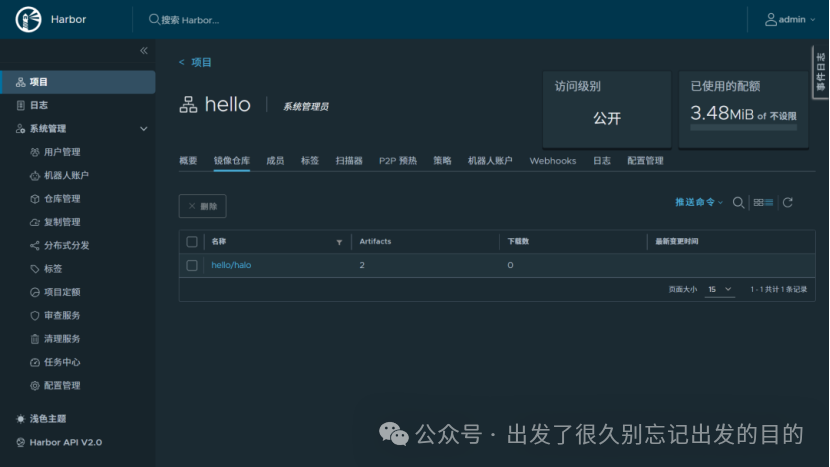Collapse the sidebar with double-chevron icon
Viewport: 830px width, 467px height.
[x=143, y=51]
